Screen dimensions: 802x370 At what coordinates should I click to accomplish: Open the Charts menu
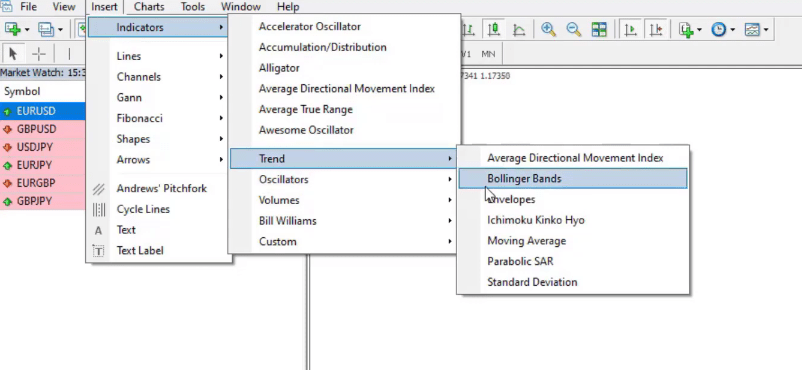pyautogui.click(x=149, y=7)
